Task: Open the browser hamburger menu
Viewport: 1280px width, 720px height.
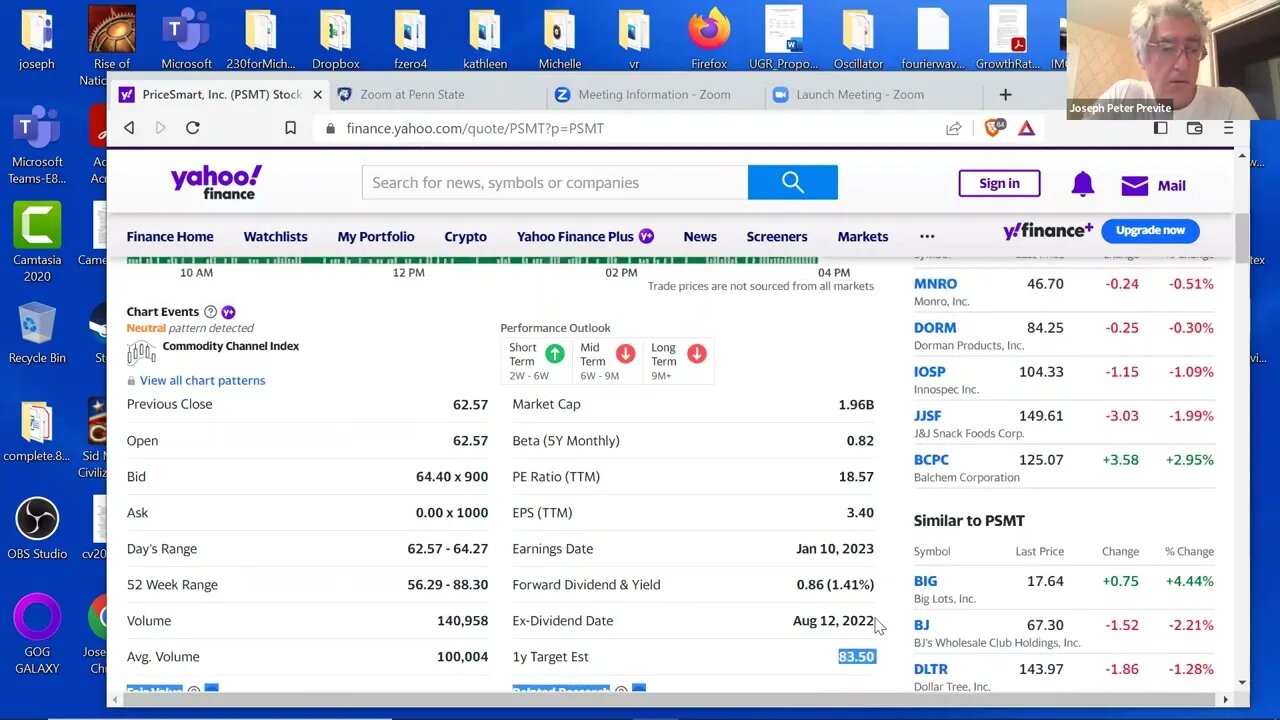Action: [x=1228, y=128]
